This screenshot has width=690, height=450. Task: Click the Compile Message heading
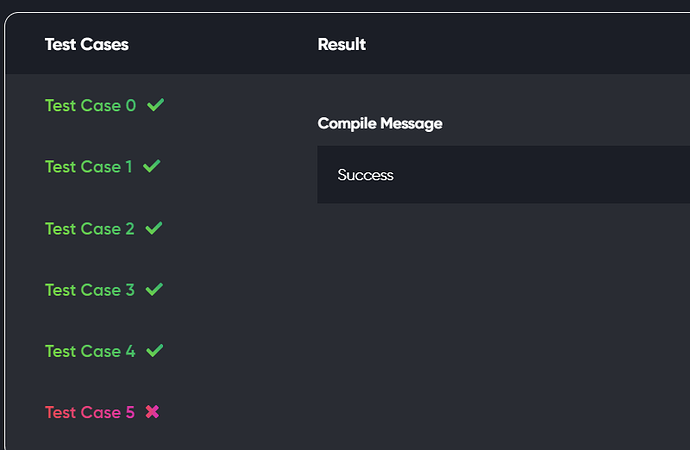[x=380, y=123]
